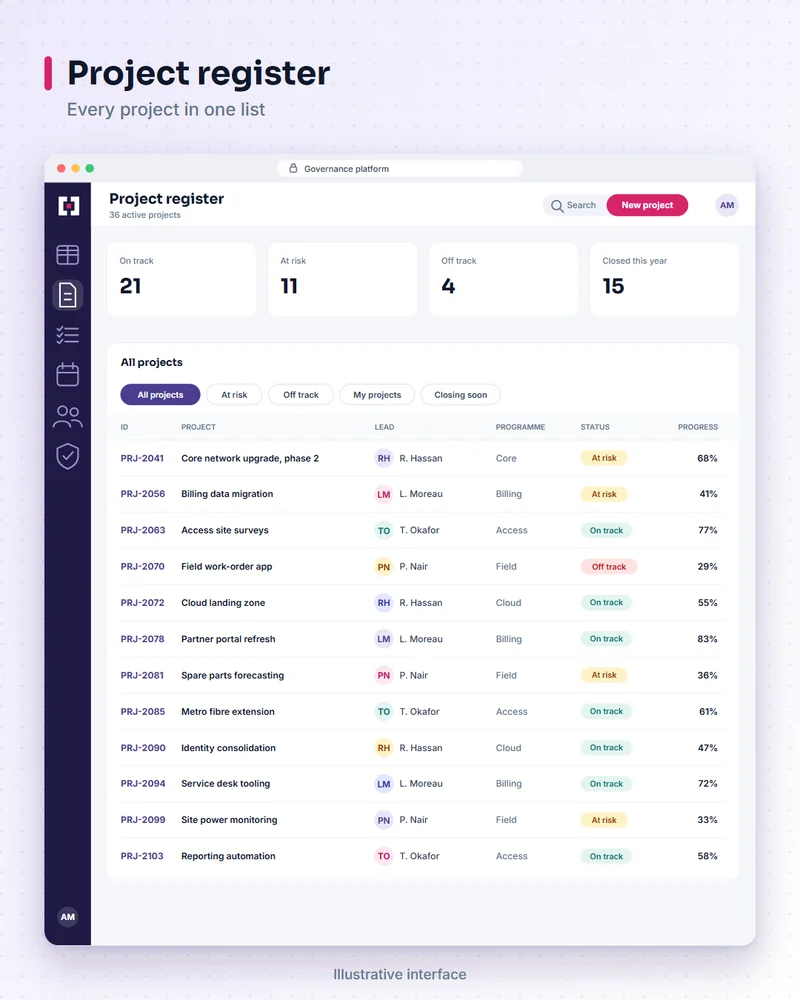
Task: Select the All projects filter tab
Action: (x=160, y=395)
